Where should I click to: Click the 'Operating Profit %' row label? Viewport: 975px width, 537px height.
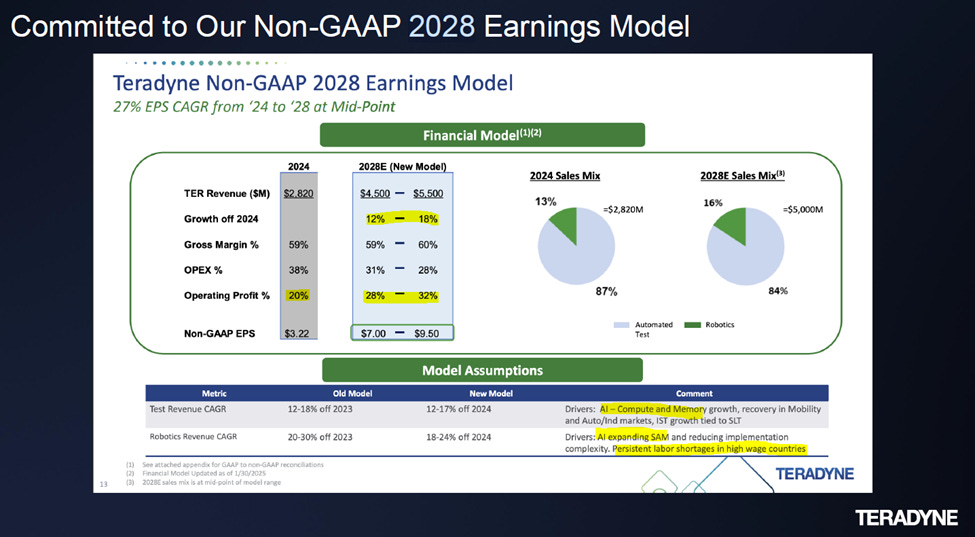(x=227, y=296)
